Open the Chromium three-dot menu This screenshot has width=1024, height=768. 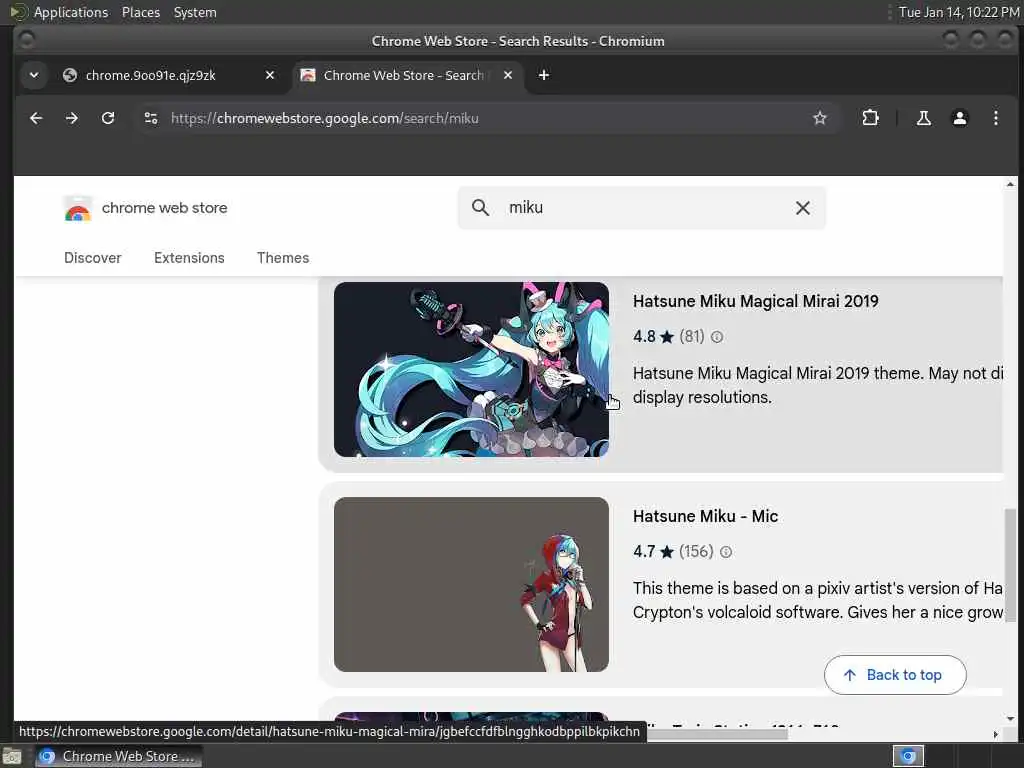(995, 118)
